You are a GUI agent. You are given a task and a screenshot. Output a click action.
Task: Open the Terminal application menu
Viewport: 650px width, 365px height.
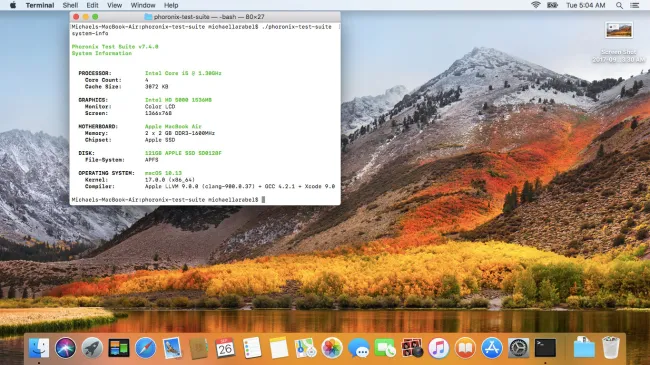tap(40, 5)
